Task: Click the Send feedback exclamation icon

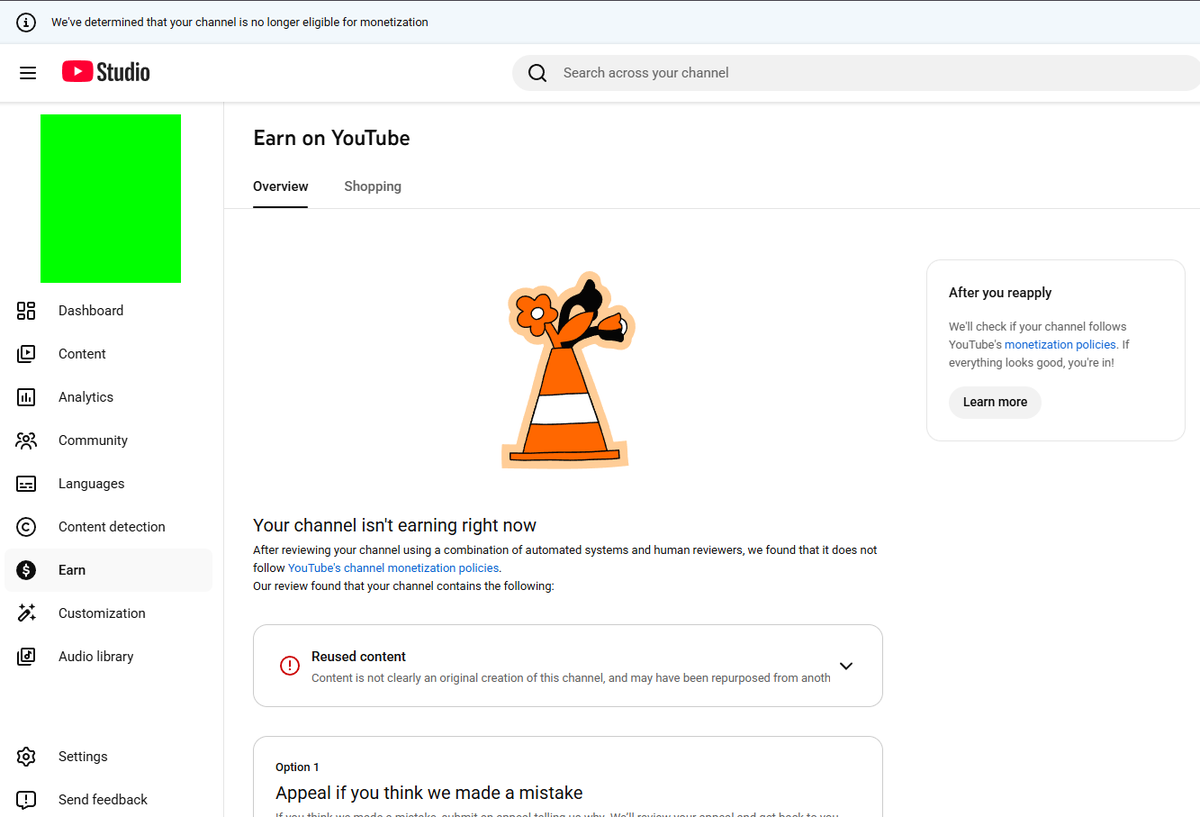Action: coord(26,800)
